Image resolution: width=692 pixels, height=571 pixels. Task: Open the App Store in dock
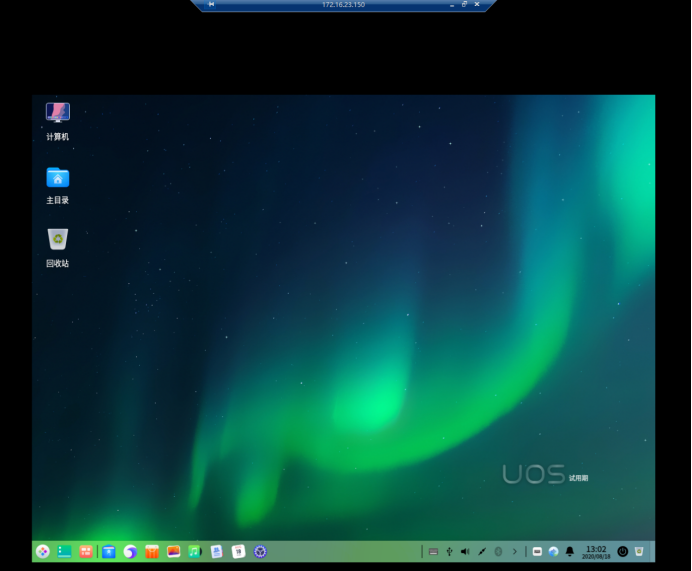click(152, 552)
